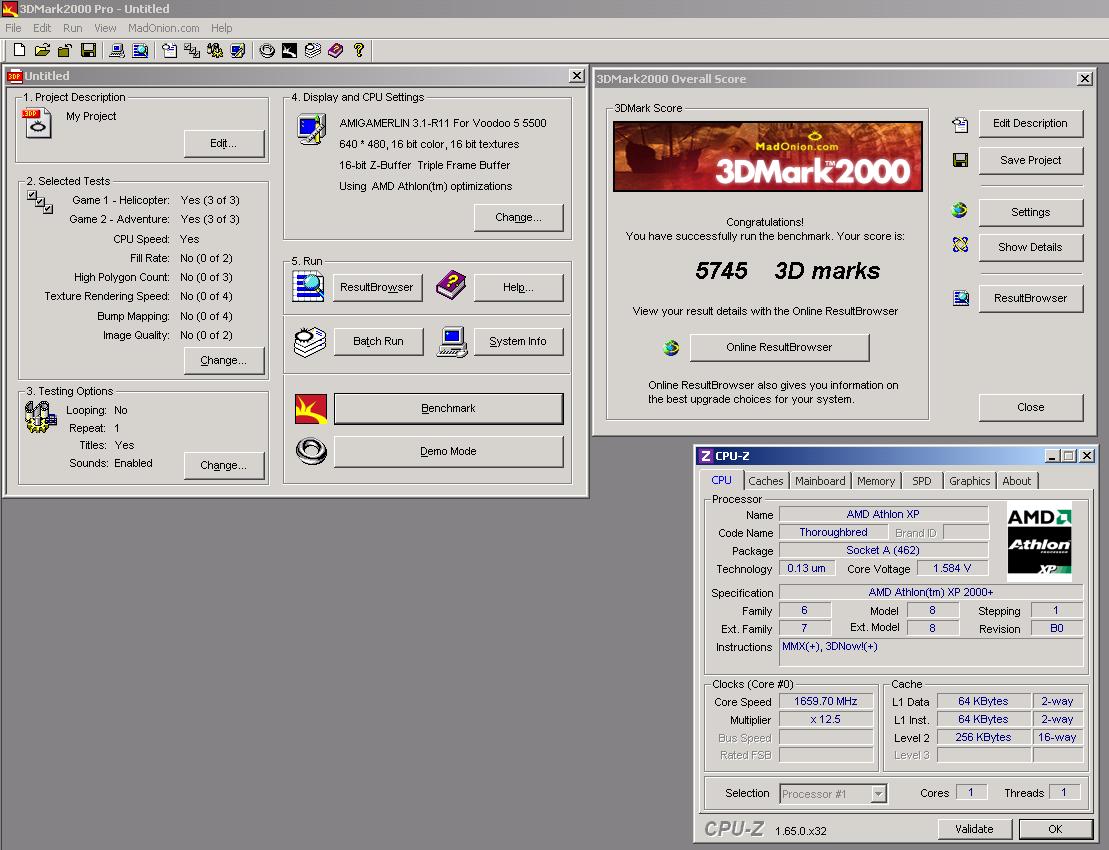Click the AMD Athlon XP logo in CPU-Z

[x=1040, y=542]
